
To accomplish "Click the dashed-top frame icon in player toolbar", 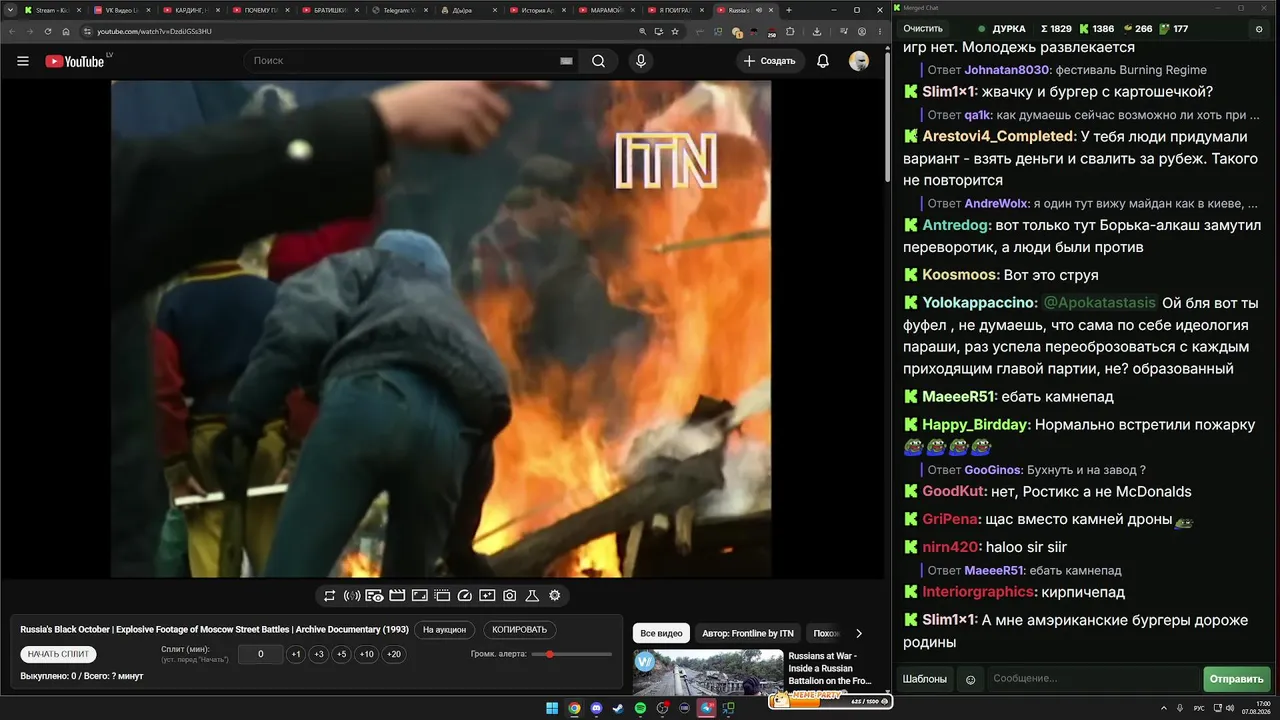I will [x=442, y=596].
